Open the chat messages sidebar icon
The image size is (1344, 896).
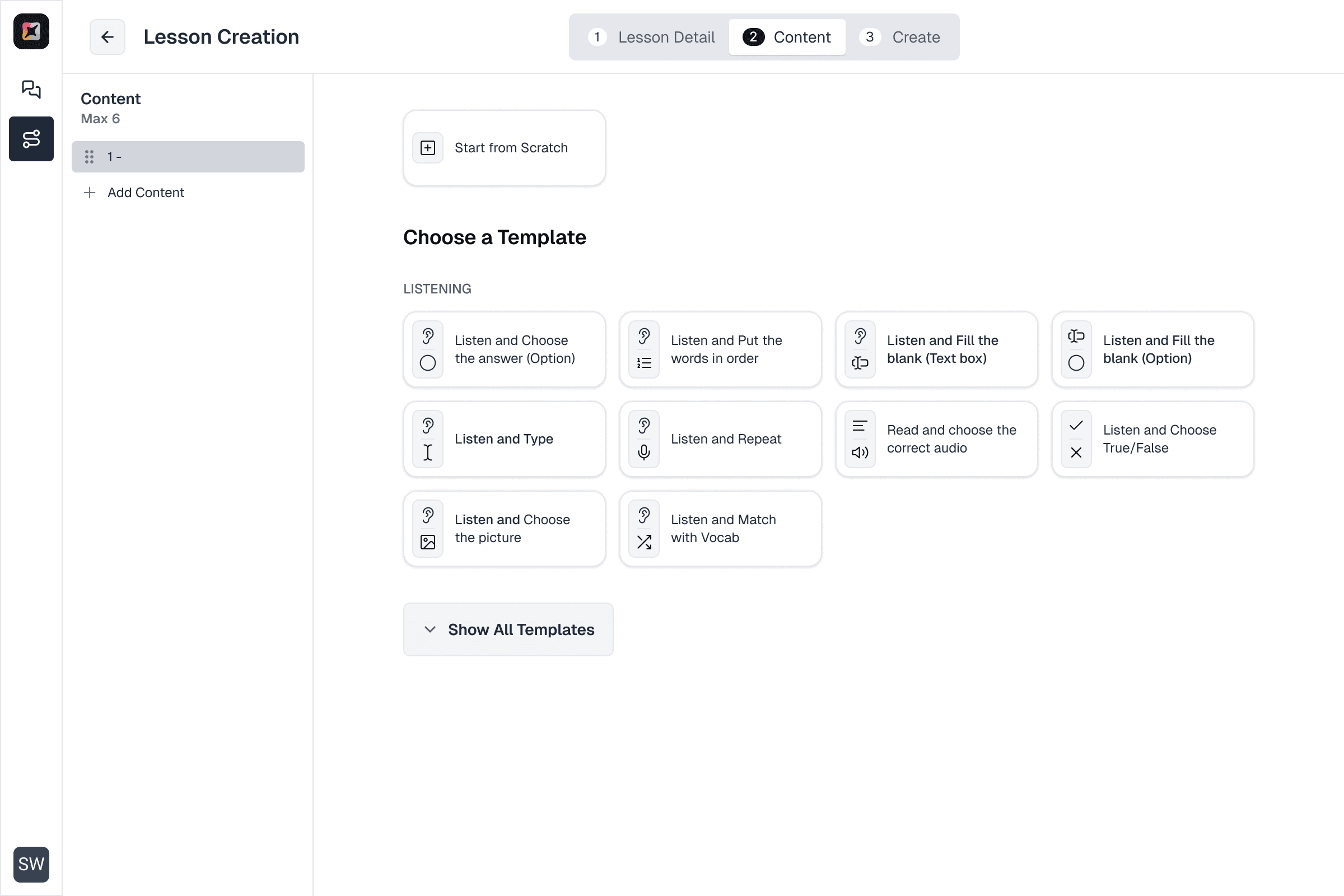31,89
